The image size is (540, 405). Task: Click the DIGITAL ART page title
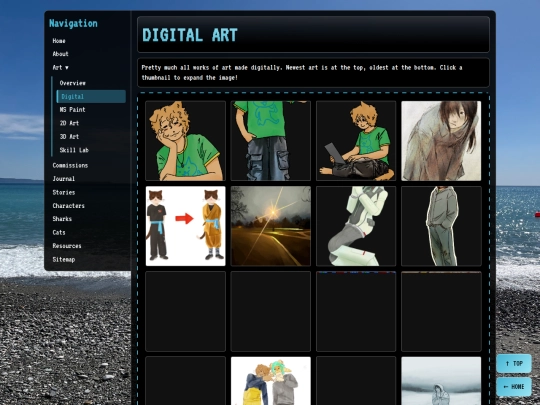(190, 35)
